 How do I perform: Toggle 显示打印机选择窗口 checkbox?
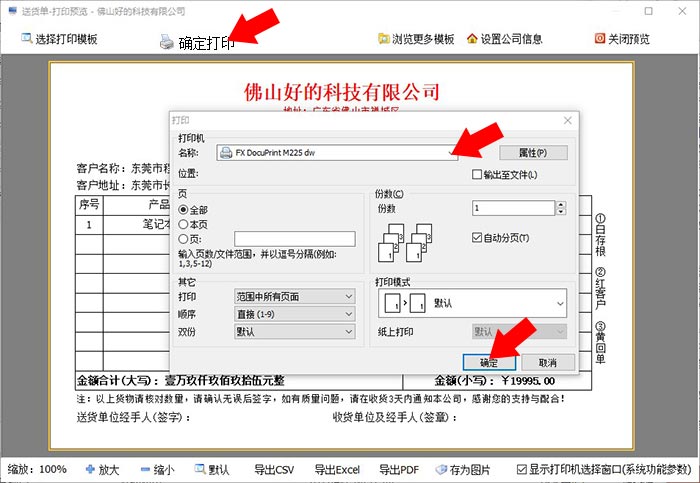(521, 469)
